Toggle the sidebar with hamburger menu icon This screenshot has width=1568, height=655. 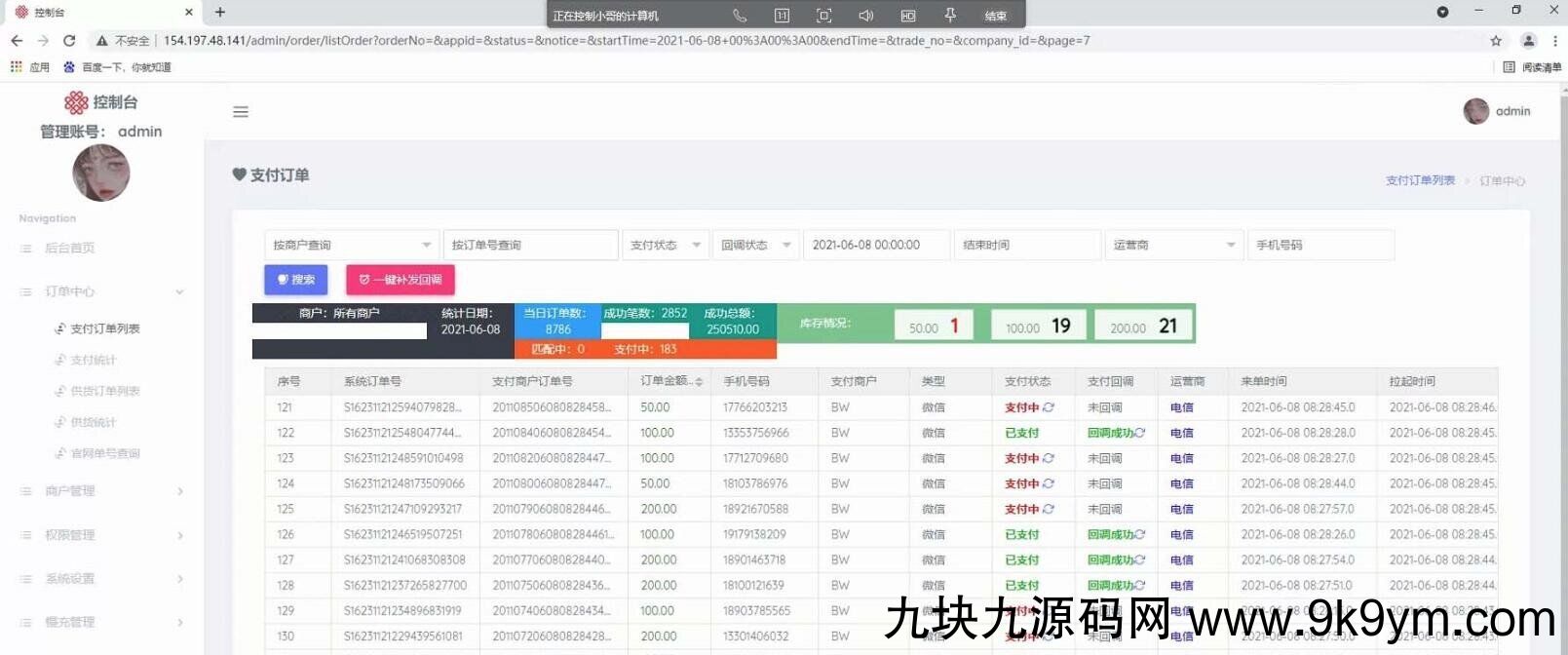click(x=241, y=112)
